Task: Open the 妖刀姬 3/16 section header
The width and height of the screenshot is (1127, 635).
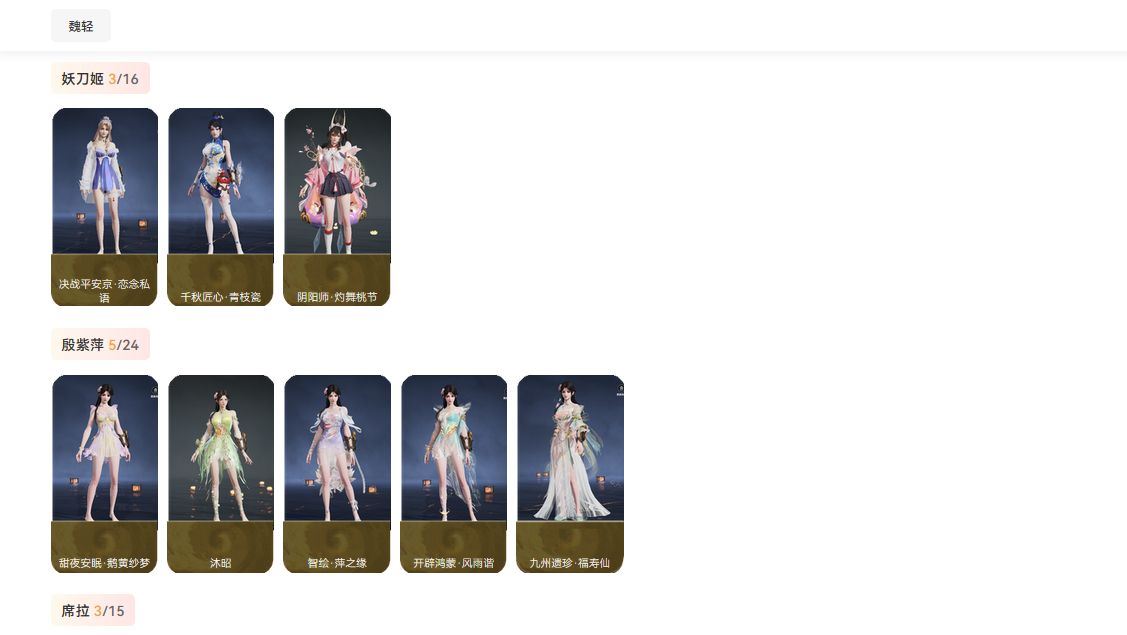Action: pos(100,78)
